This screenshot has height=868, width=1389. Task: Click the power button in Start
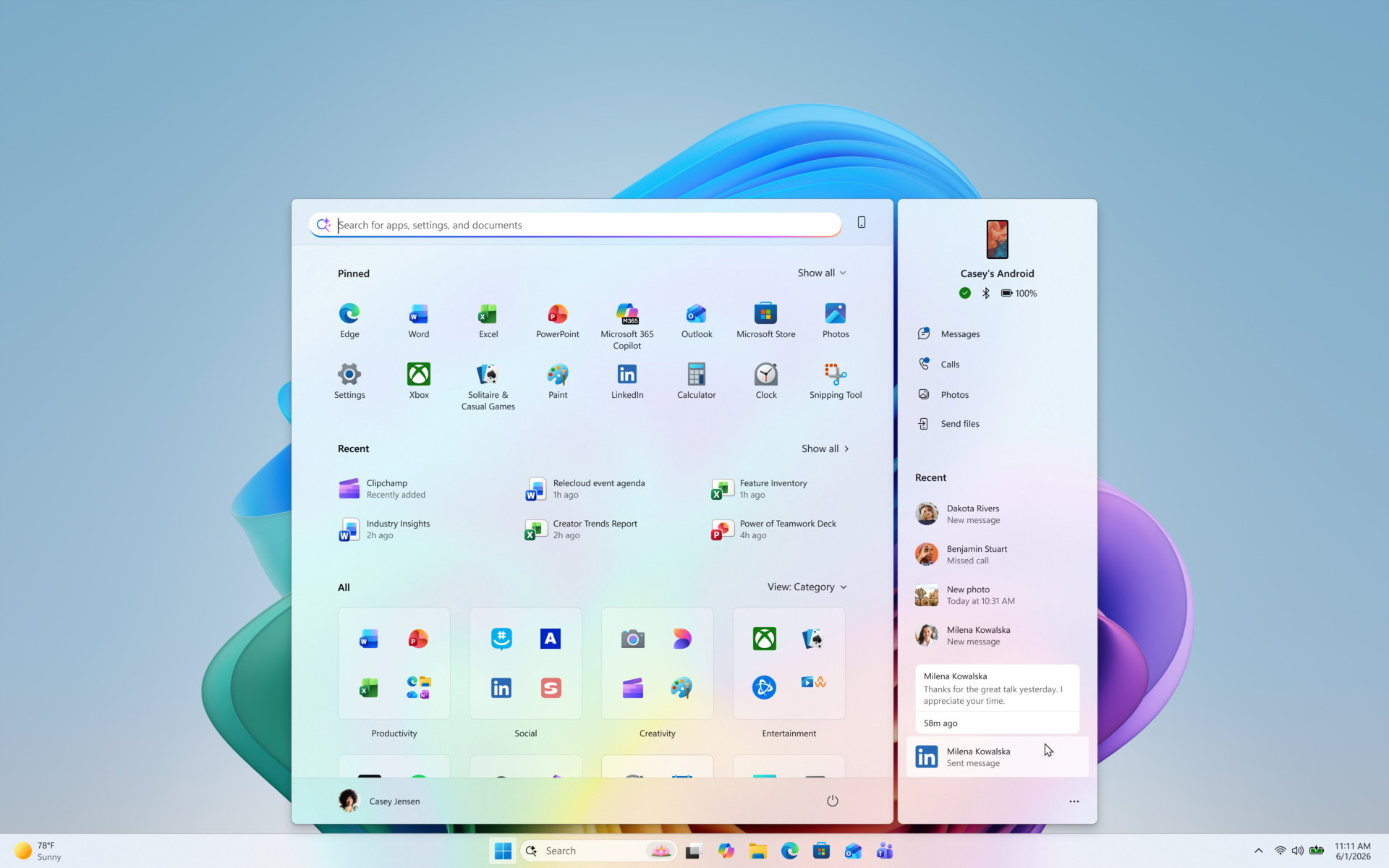coord(833,801)
